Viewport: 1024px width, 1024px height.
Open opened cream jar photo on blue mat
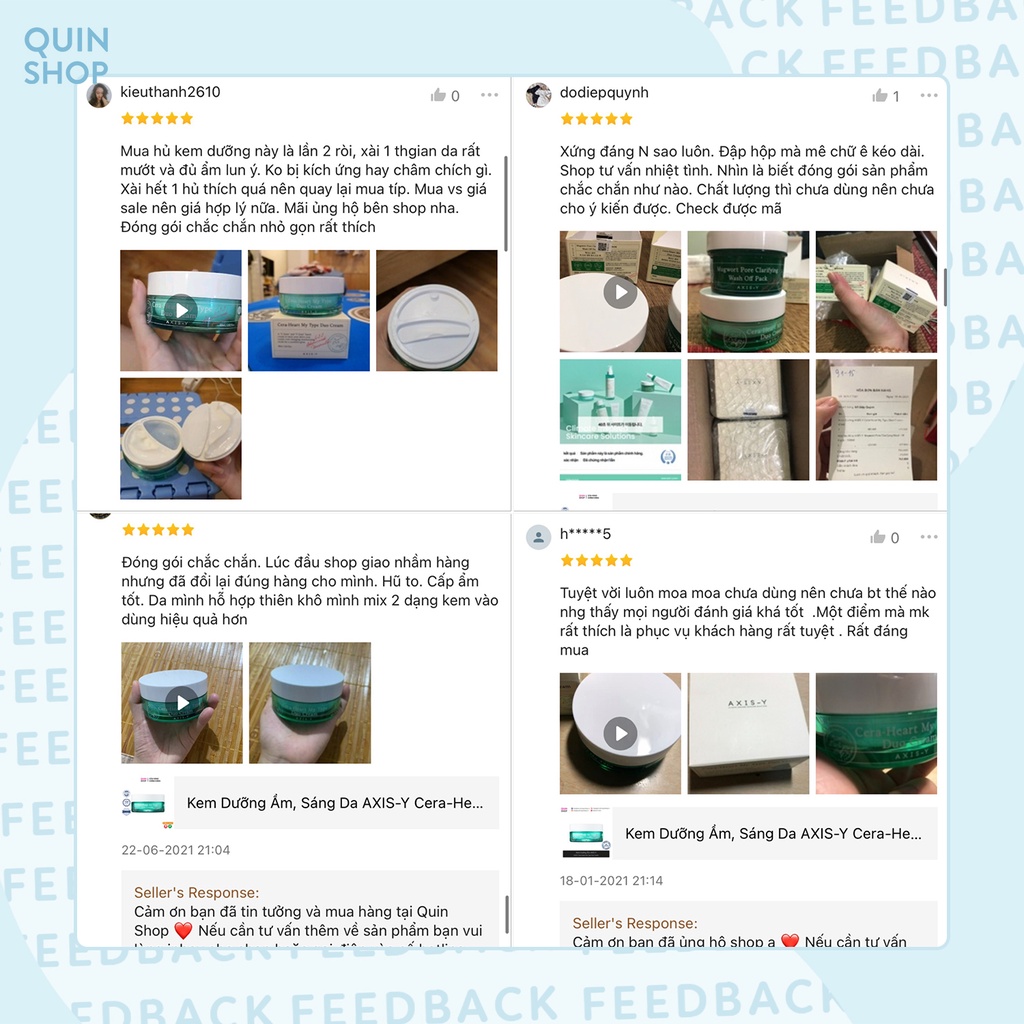[x=181, y=439]
